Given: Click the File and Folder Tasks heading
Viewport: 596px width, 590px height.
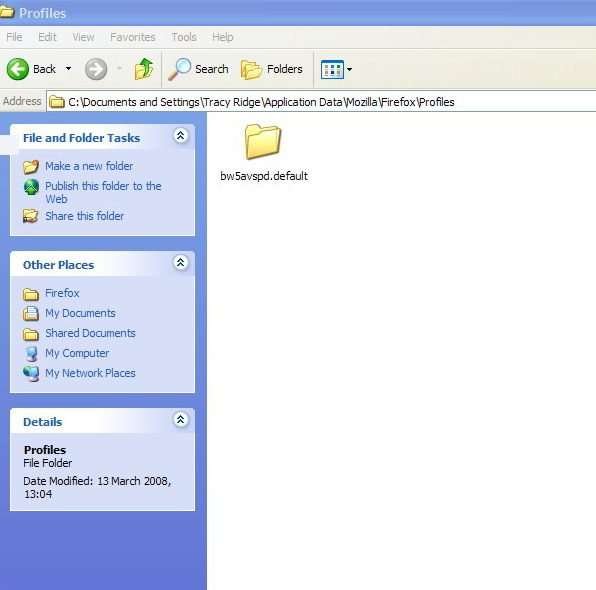Looking at the screenshot, I should (x=82, y=138).
